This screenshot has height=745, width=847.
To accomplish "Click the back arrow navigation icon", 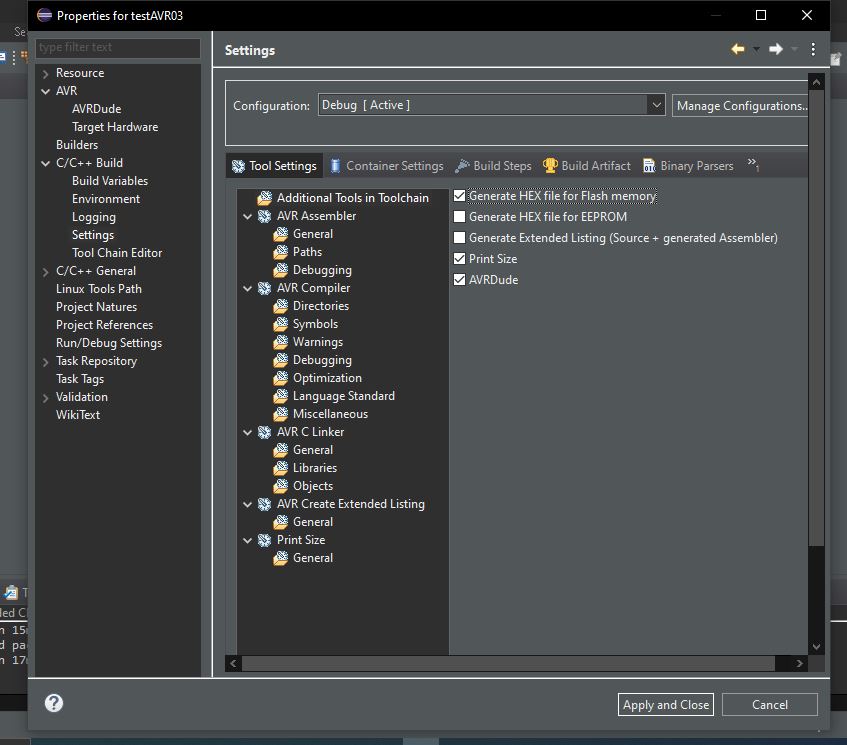I will pyautogui.click(x=737, y=50).
